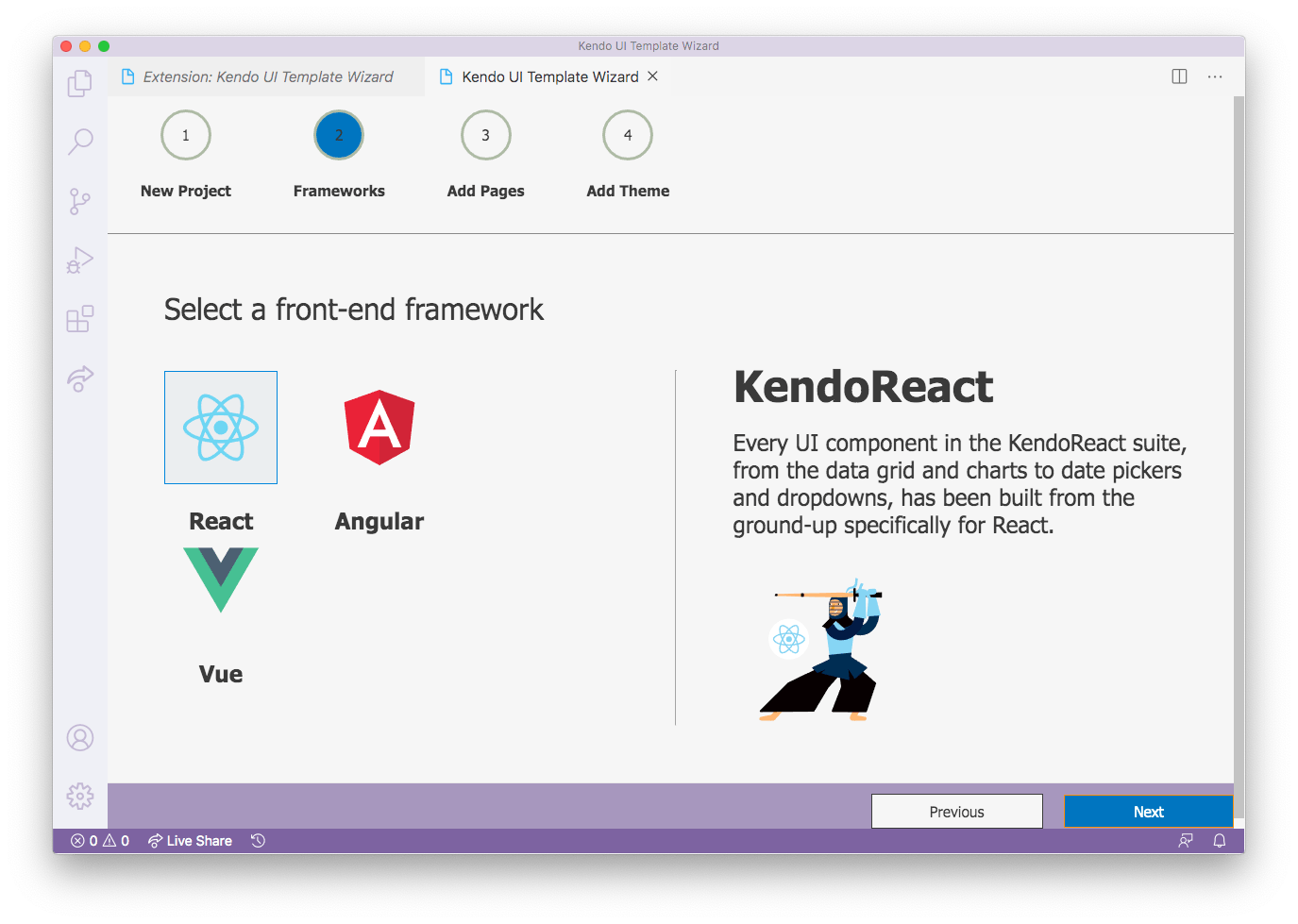Start Live Share from the status bar
Image resolution: width=1298 pixels, height=924 pixels.
coord(189,840)
